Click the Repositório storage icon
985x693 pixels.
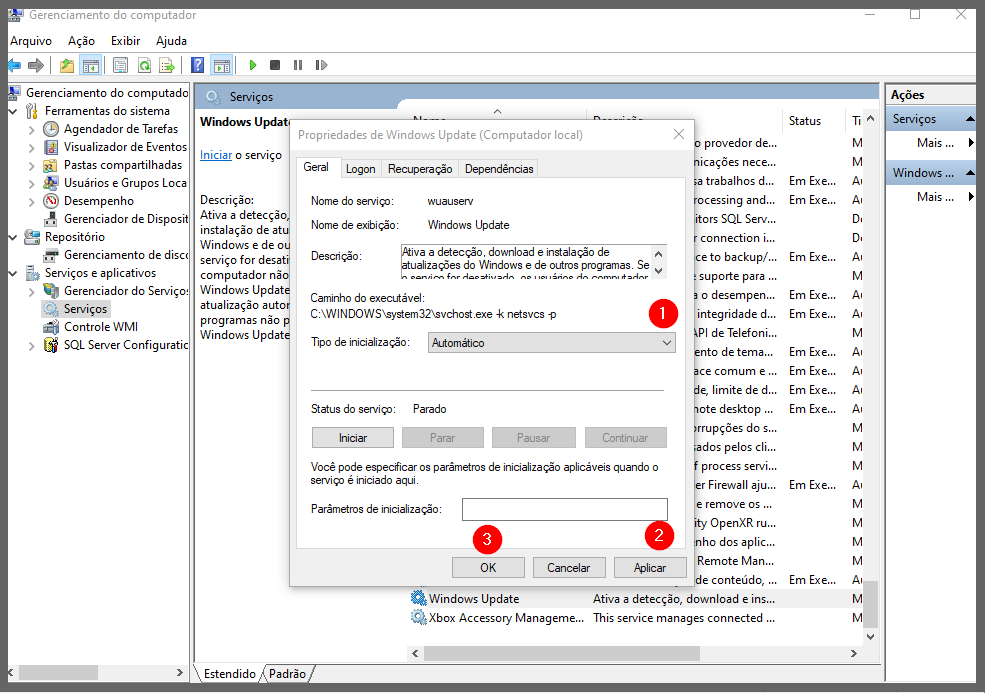click(32, 237)
